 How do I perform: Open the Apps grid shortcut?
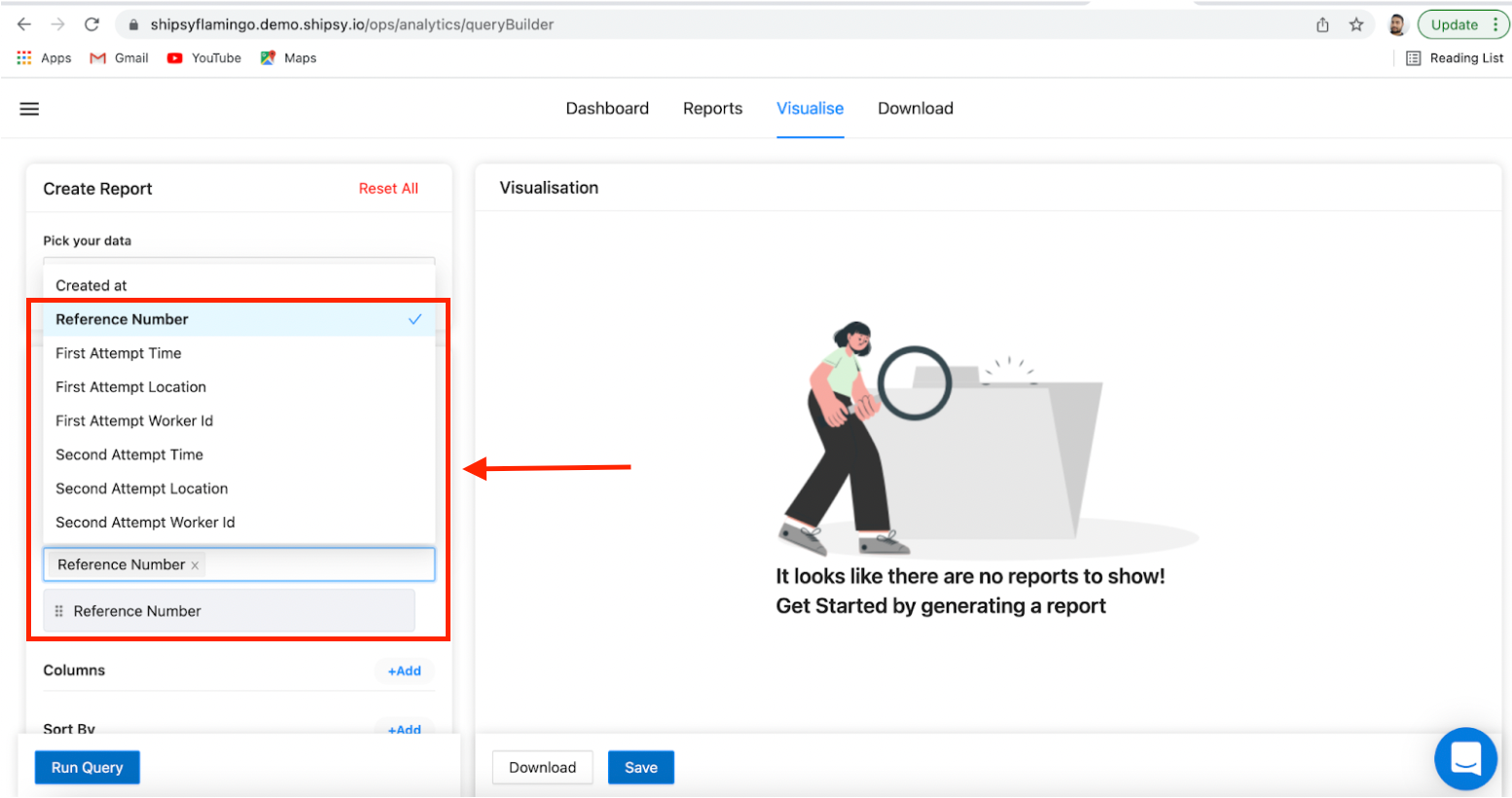click(24, 58)
